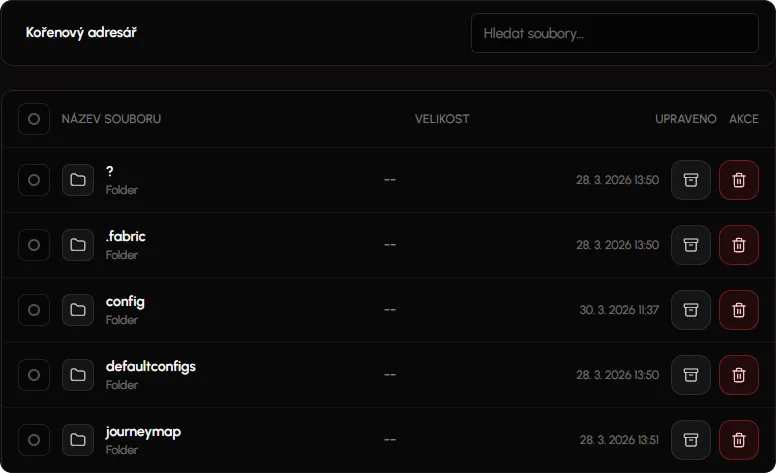This screenshot has width=776, height=473.
Task: Delete the journeymap folder via trash icon
Action: click(739, 440)
